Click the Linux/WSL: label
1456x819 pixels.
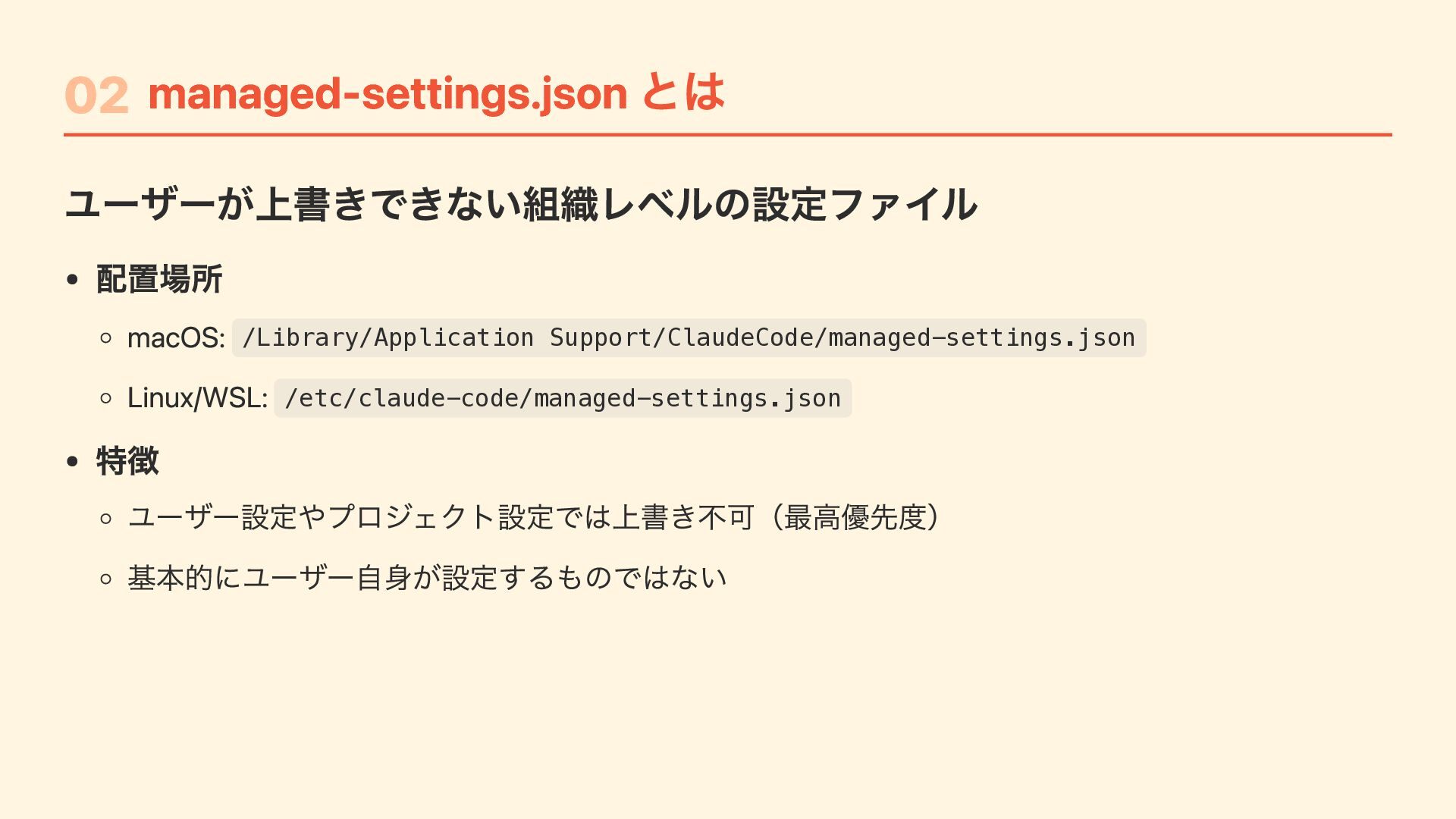197,398
